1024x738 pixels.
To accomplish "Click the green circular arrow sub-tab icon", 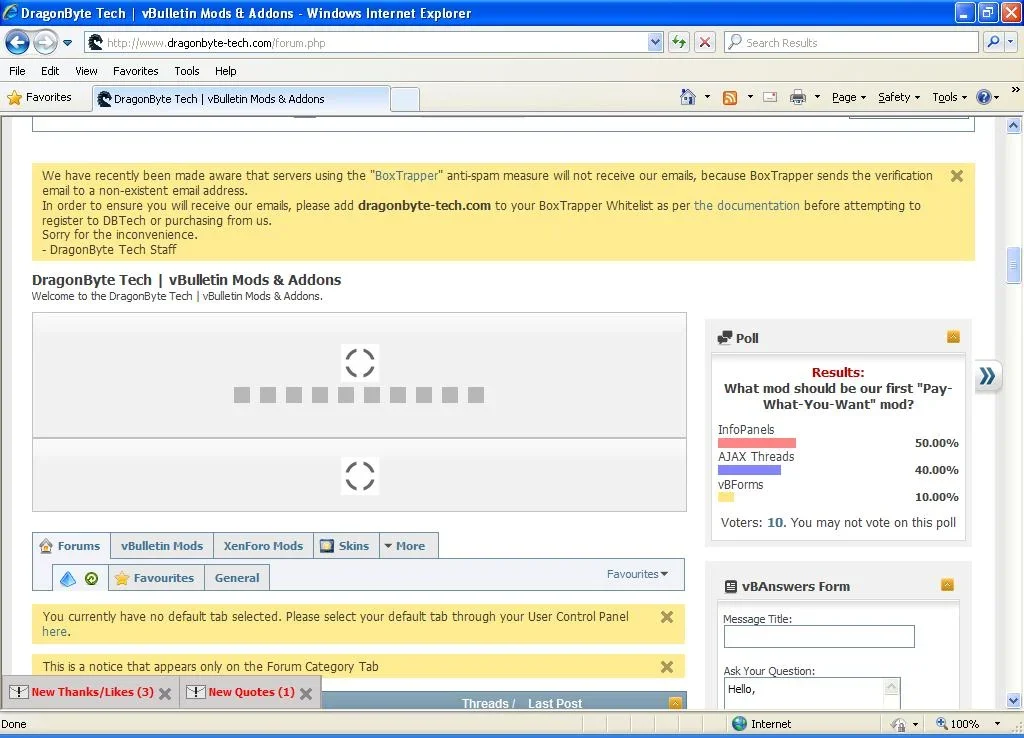I will 91,579.
